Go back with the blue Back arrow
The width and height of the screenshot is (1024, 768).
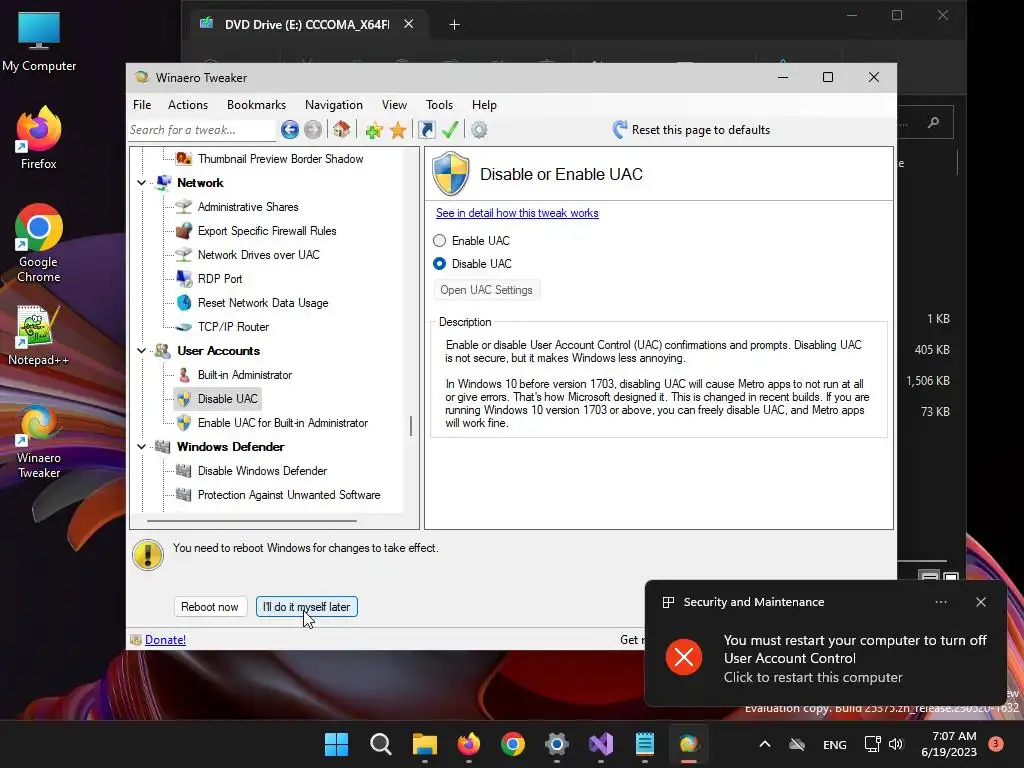[x=289, y=130]
